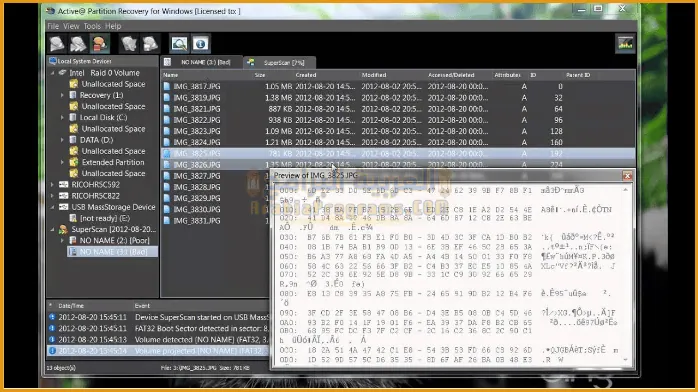Collapse the USB MassStorage Device node
Image resolution: width=698 pixels, height=392 pixels.
point(53,207)
